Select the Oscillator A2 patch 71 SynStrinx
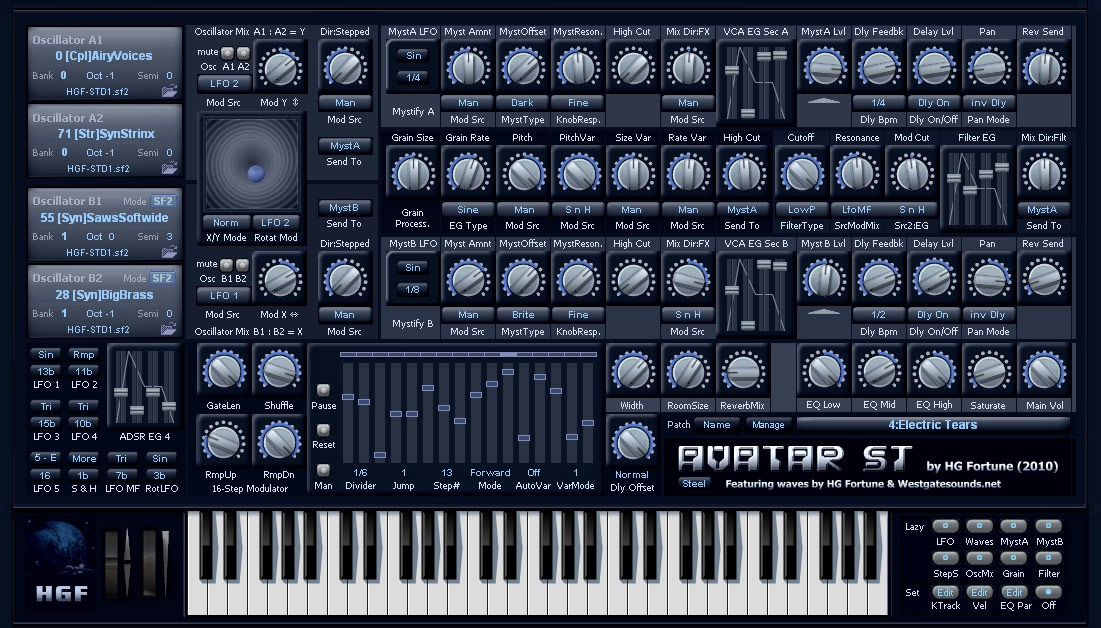1101x628 pixels. [x=106, y=133]
